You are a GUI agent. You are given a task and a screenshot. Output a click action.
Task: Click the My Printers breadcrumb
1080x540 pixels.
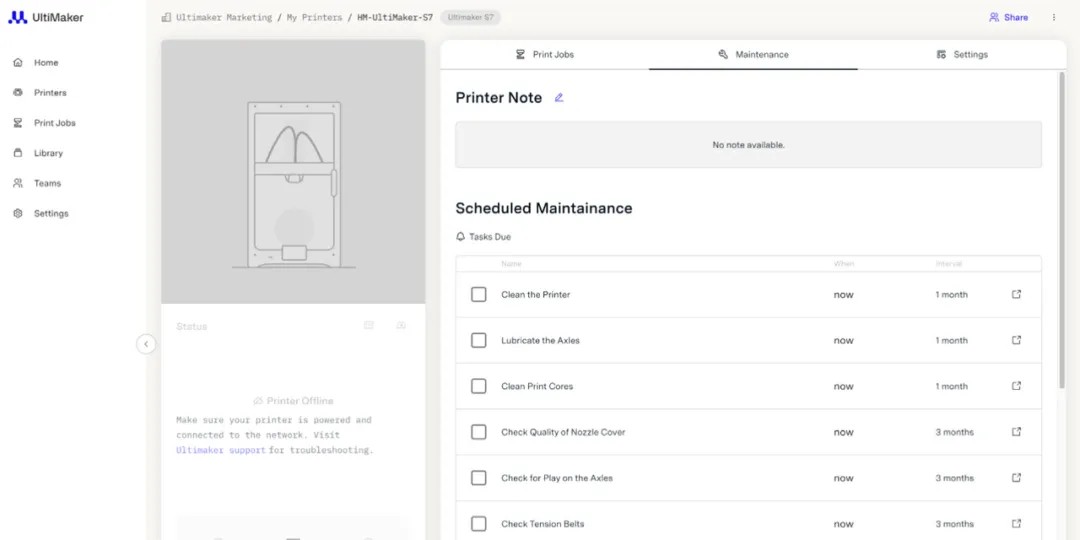point(314,18)
